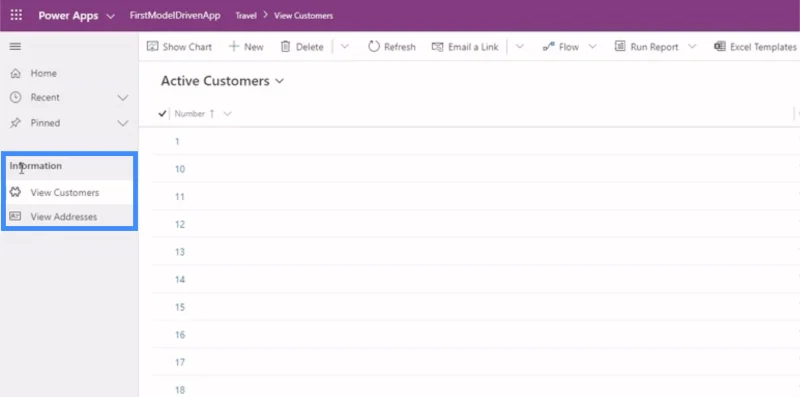Open the Active Customers view selector
The width and height of the screenshot is (800, 397).
click(x=222, y=81)
